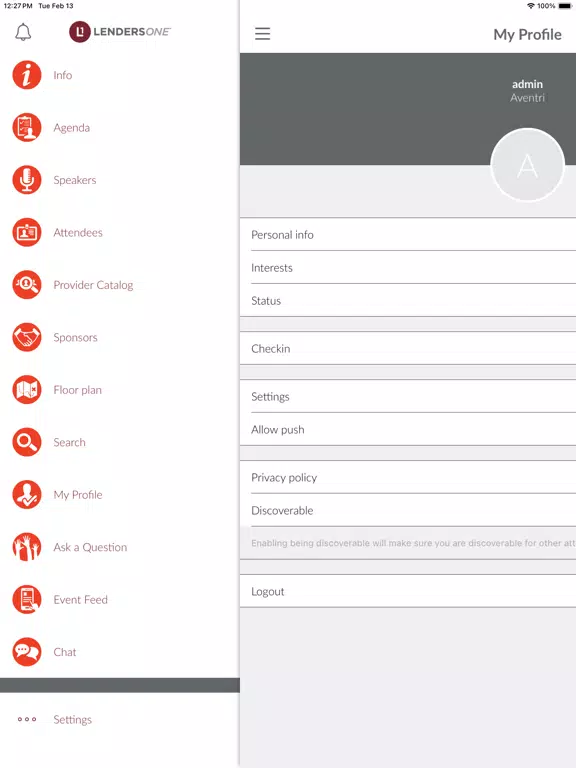Open Chat from the sidebar
576x768 pixels.
point(65,651)
